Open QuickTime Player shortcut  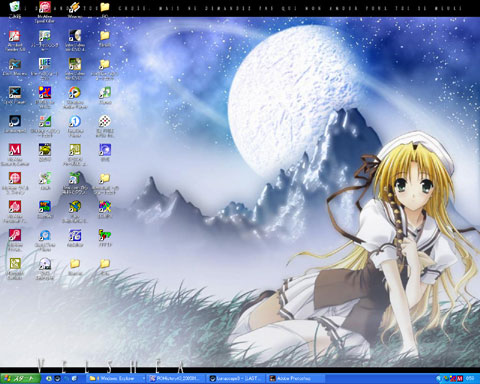point(45,236)
